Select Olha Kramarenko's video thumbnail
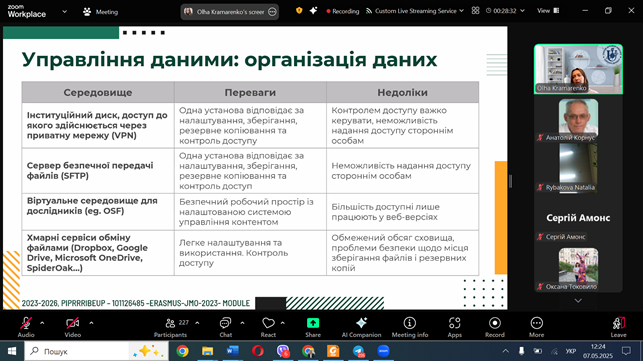Image resolution: width=643 pixels, height=361 pixels. tap(578, 69)
